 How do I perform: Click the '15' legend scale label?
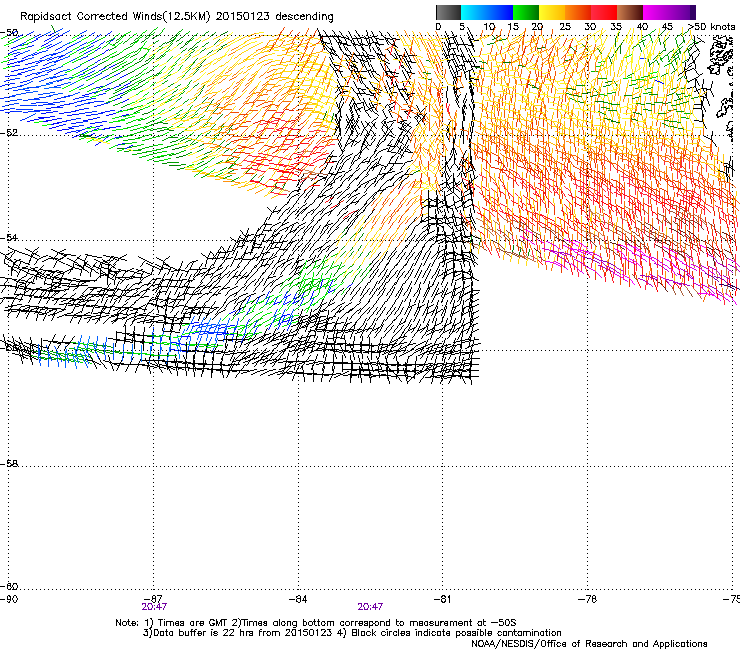(x=513, y=27)
